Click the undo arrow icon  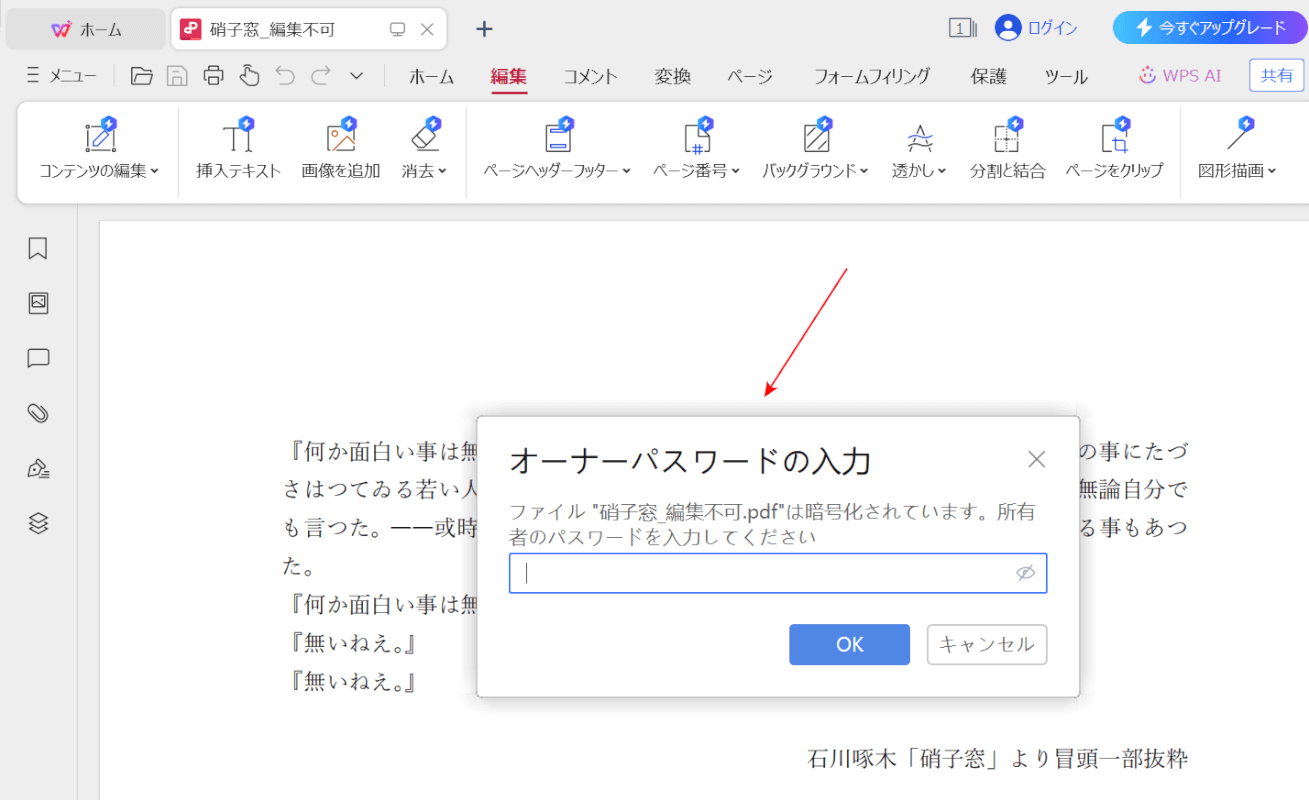[285, 76]
